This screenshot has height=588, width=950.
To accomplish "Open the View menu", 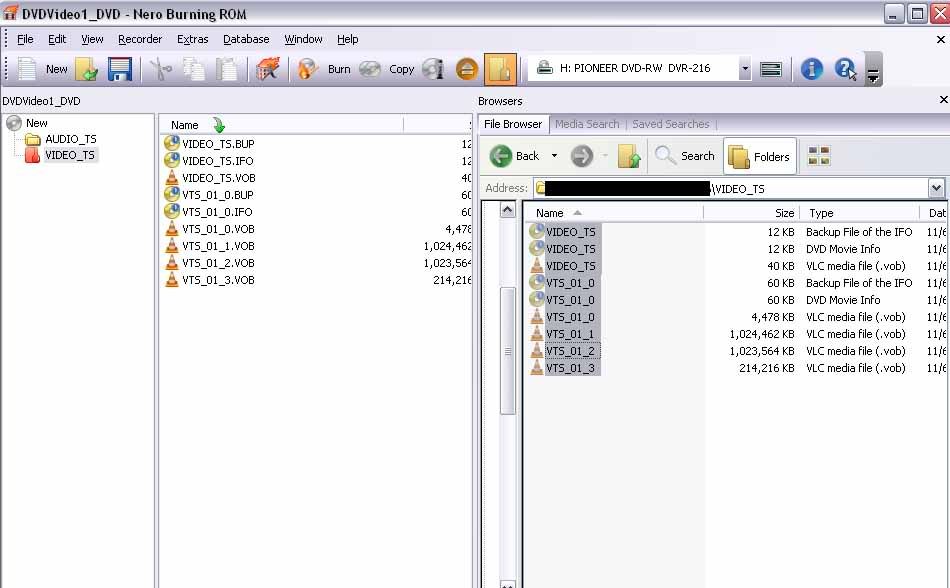I will tap(92, 39).
